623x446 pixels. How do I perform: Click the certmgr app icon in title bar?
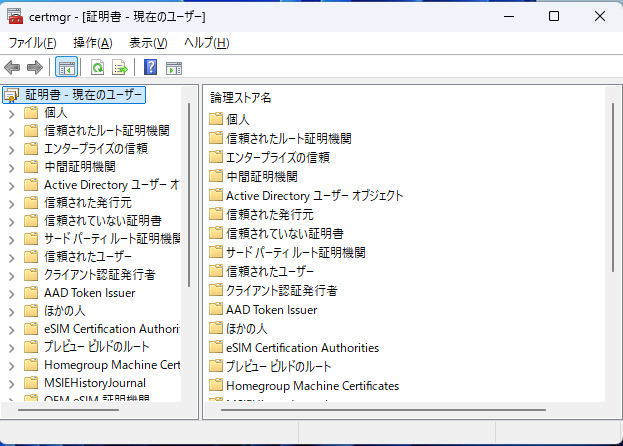point(15,16)
